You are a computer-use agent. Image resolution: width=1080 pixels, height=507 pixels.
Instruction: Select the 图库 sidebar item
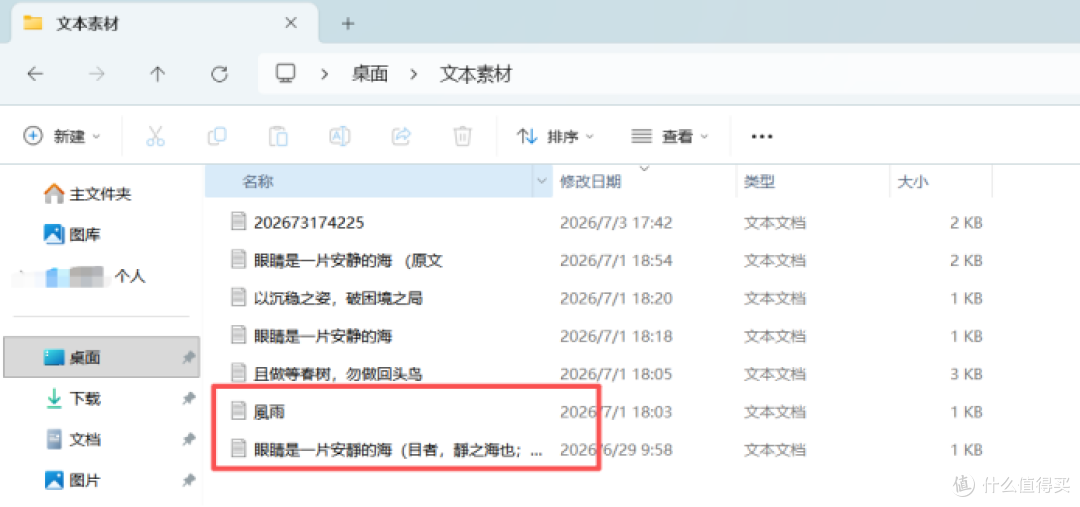tap(72, 235)
